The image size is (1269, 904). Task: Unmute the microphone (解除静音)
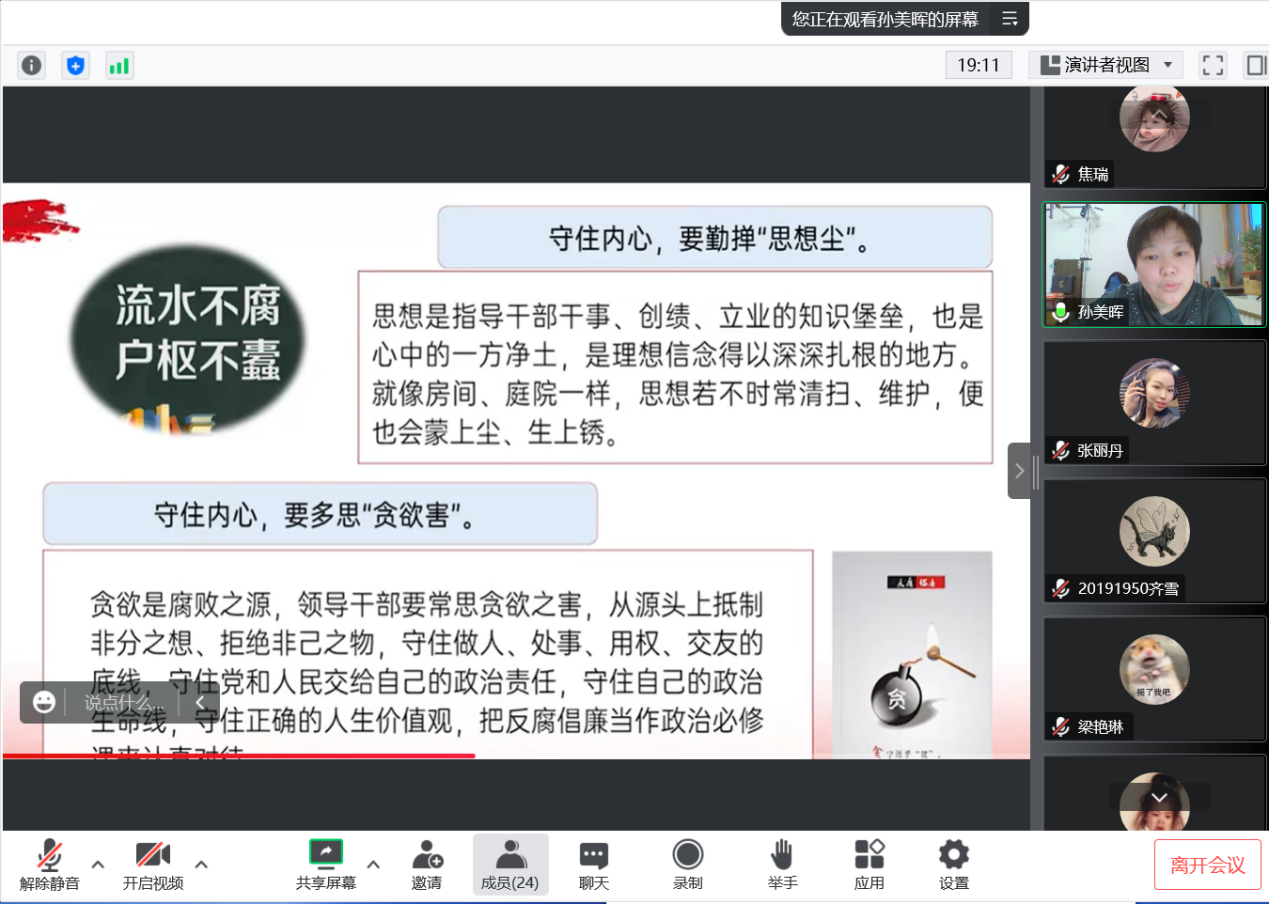click(49, 865)
